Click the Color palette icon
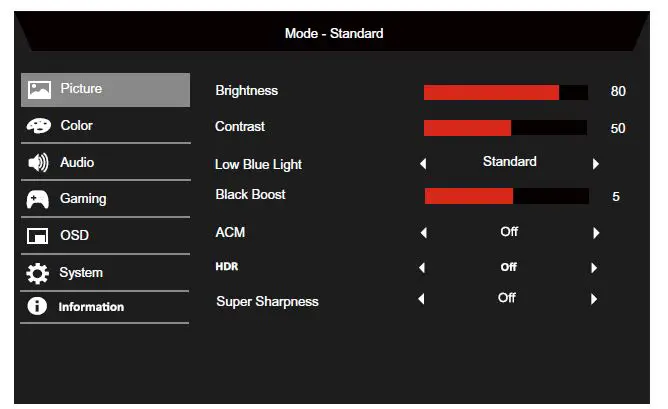Image resolution: width=668 pixels, height=409 pixels. click(39, 126)
